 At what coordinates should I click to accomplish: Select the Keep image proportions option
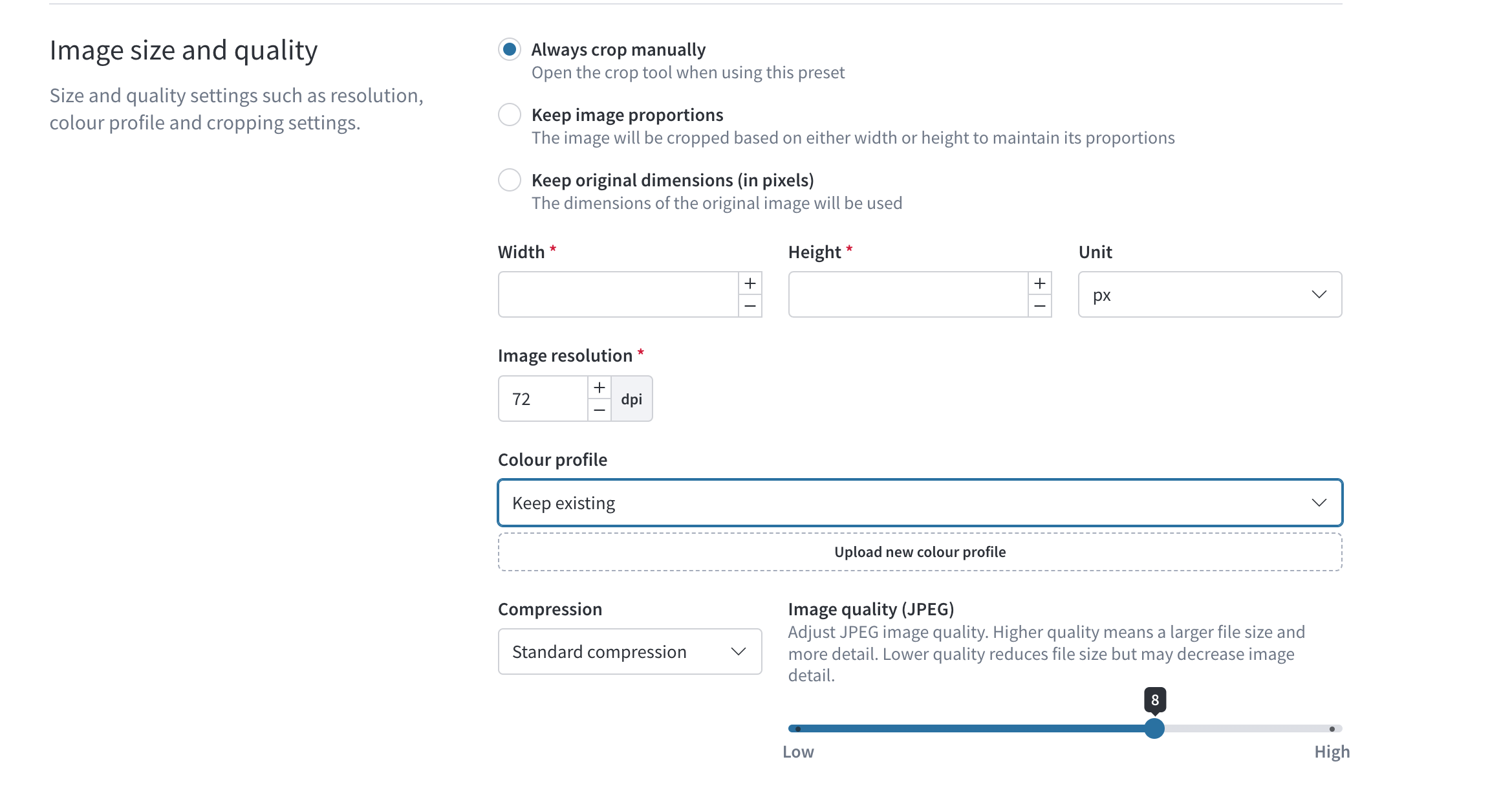[x=510, y=115]
